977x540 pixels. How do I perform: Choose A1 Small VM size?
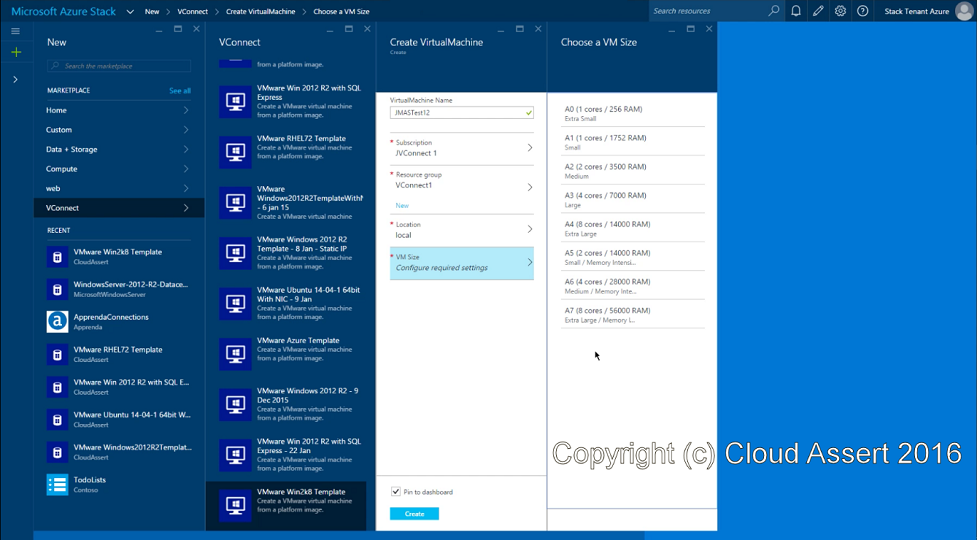(x=633, y=142)
